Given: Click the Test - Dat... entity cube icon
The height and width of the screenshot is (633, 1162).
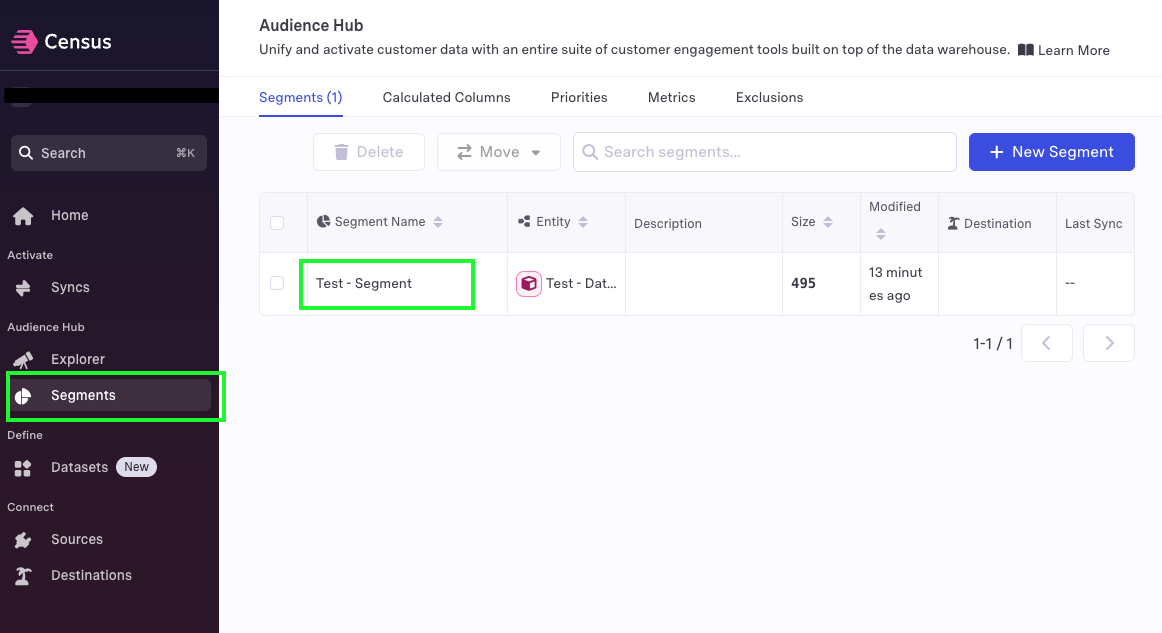Looking at the screenshot, I should [x=528, y=283].
